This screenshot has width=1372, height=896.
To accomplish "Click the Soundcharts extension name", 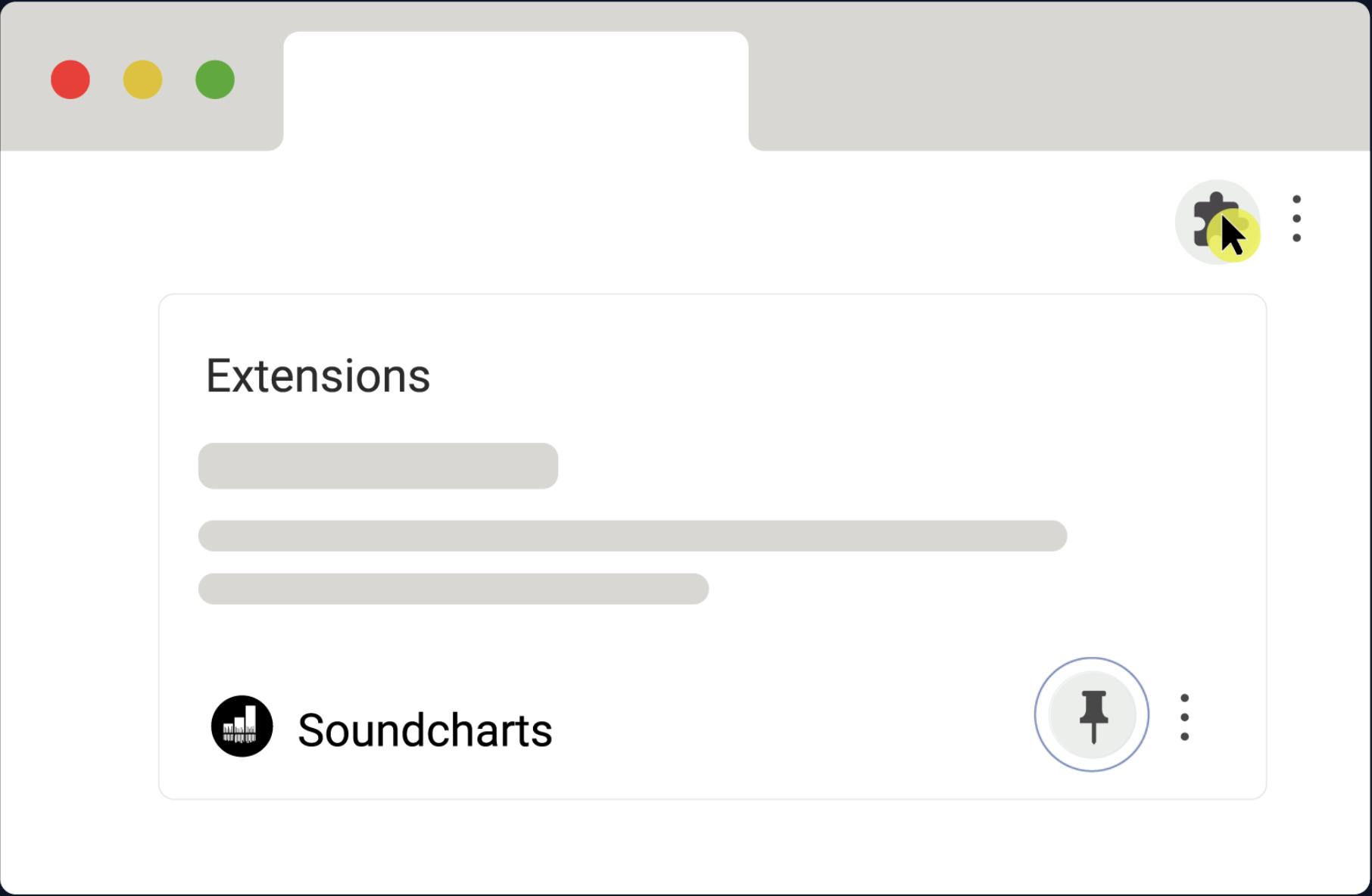I will [x=425, y=730].
